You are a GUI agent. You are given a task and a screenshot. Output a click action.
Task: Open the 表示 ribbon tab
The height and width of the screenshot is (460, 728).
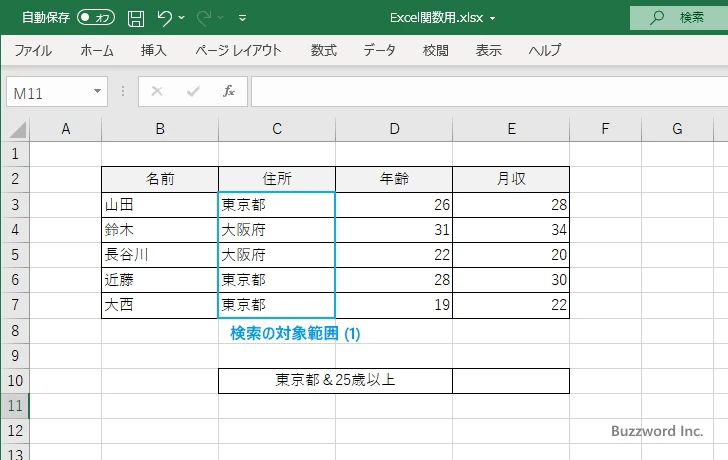[x=488, y=50]
